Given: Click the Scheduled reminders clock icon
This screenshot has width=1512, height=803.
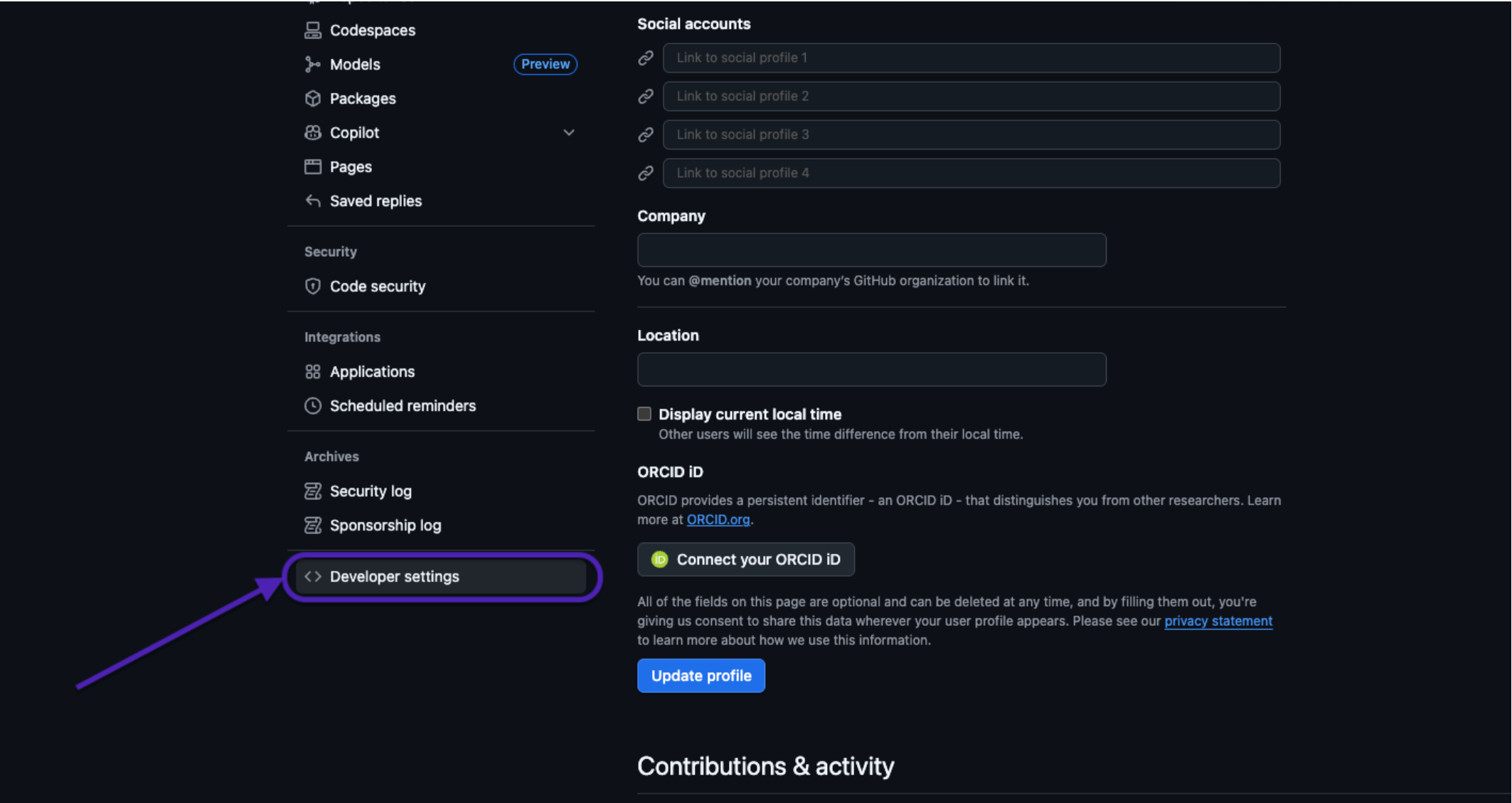Looking at the screenshot, I should pyautogui.click(x=312, y=405).
